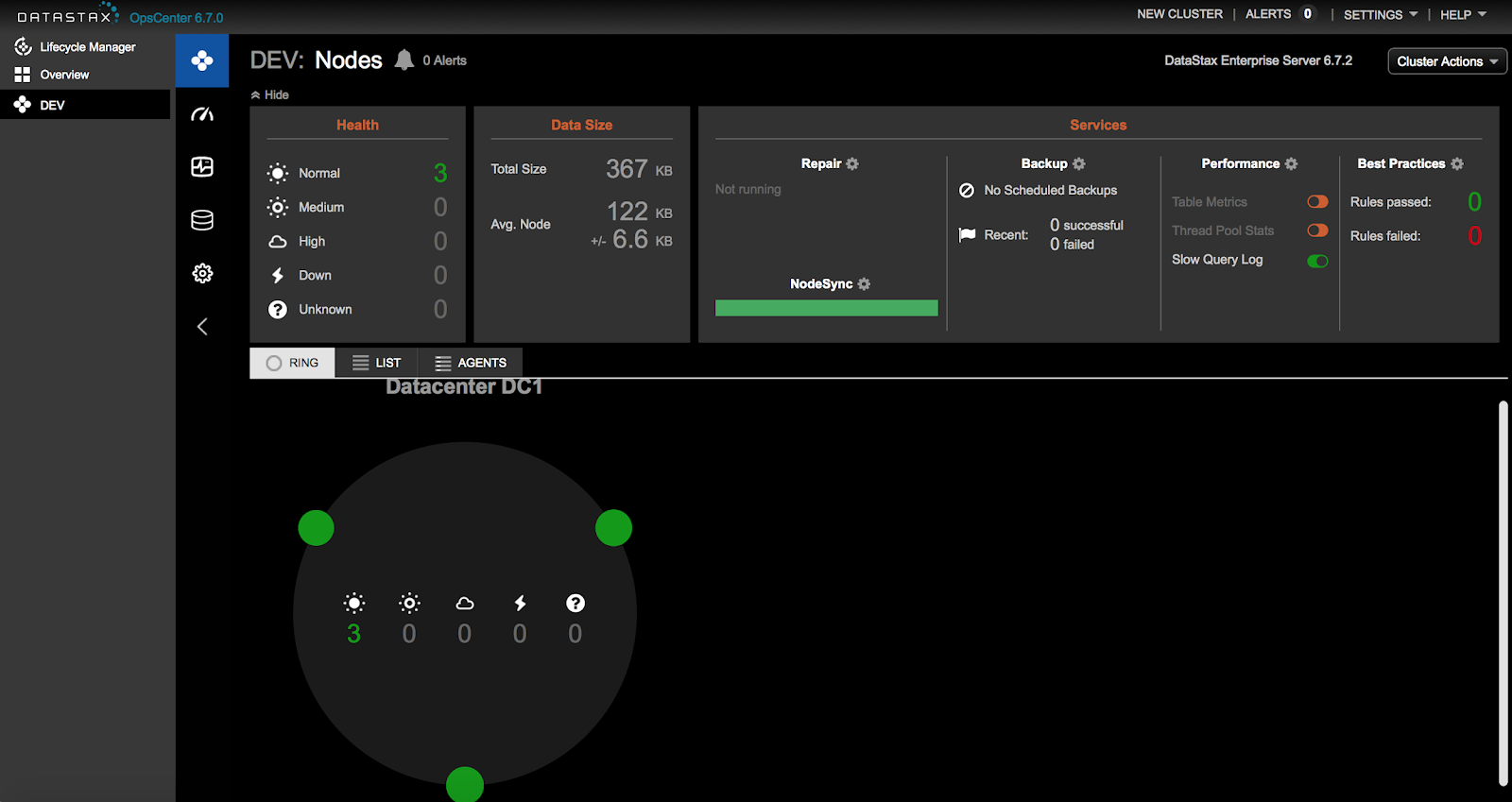Click the no scheduled backups icon

coord(967,190)
